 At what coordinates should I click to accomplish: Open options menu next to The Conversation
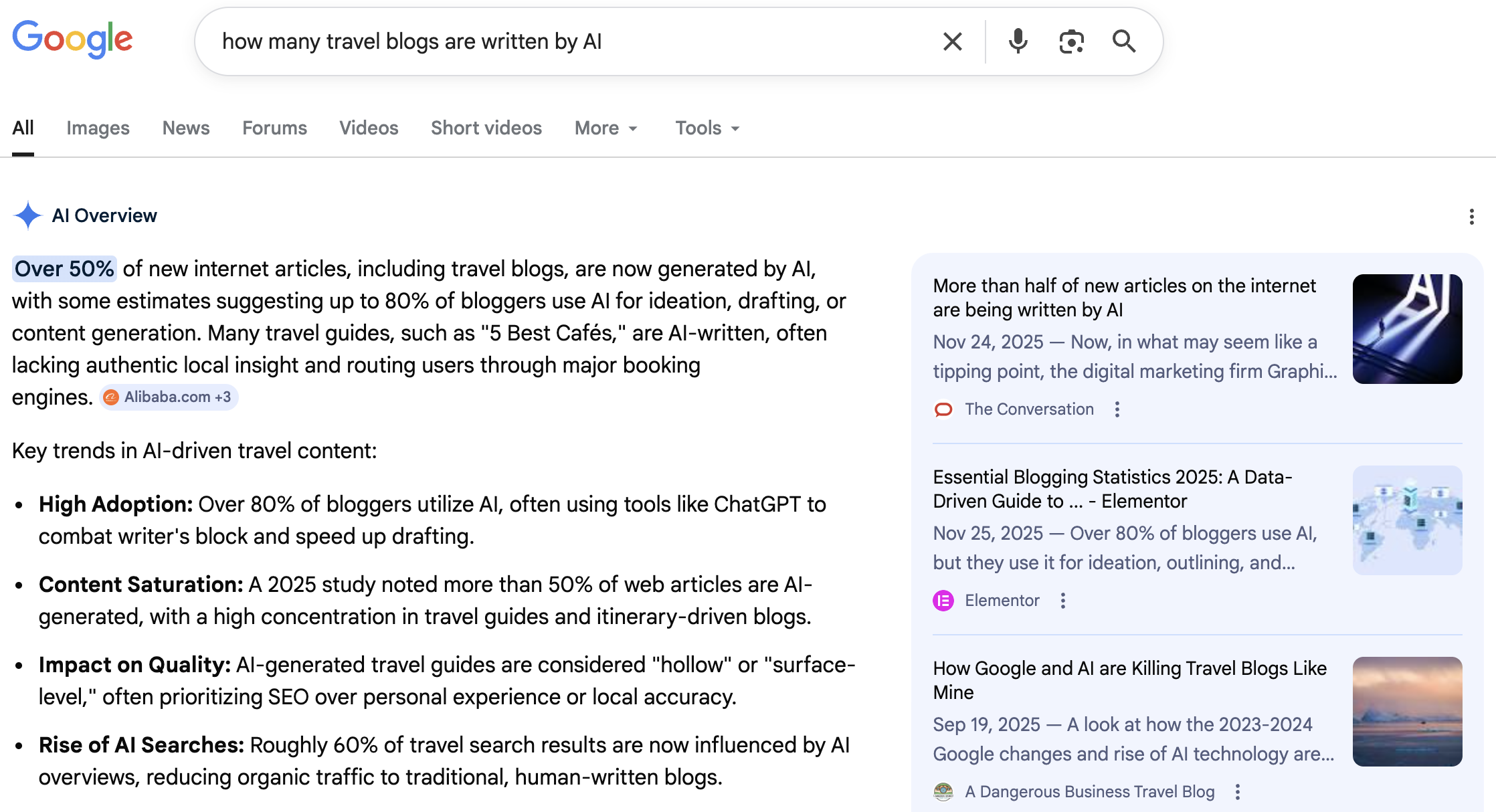tap(1118, 409)
